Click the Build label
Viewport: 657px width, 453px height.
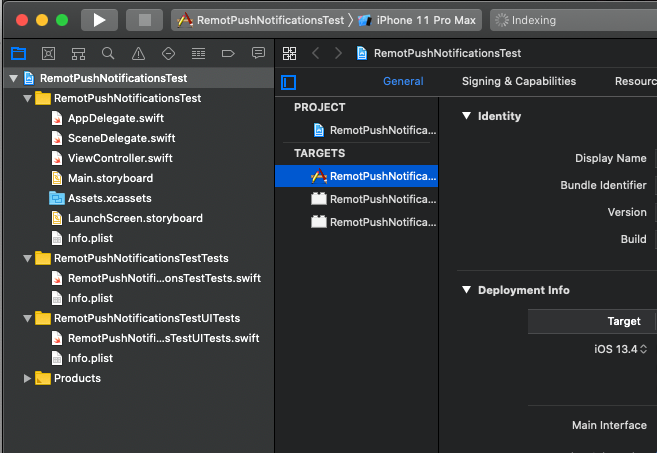click(633, 239)
